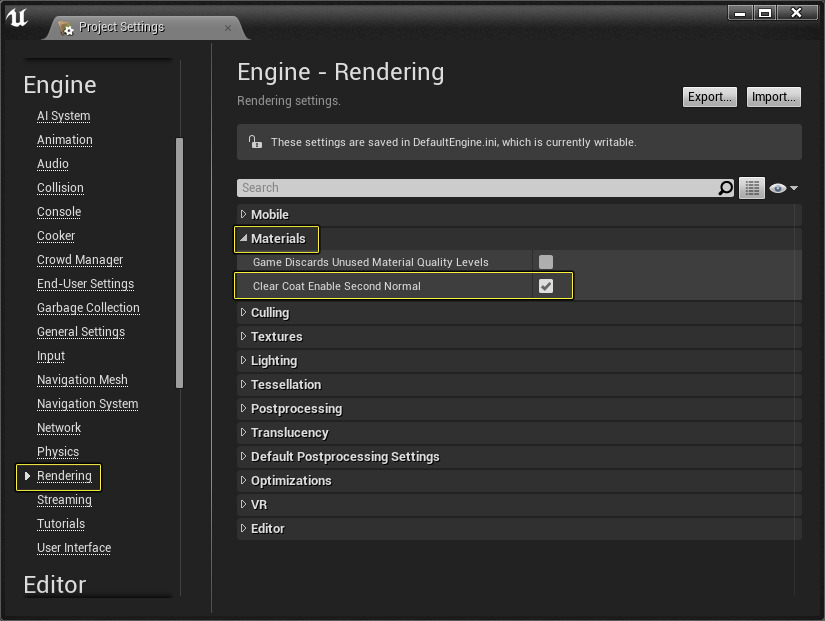
Task: Click the left sidebar scrollbar
Action: (180, 262)
